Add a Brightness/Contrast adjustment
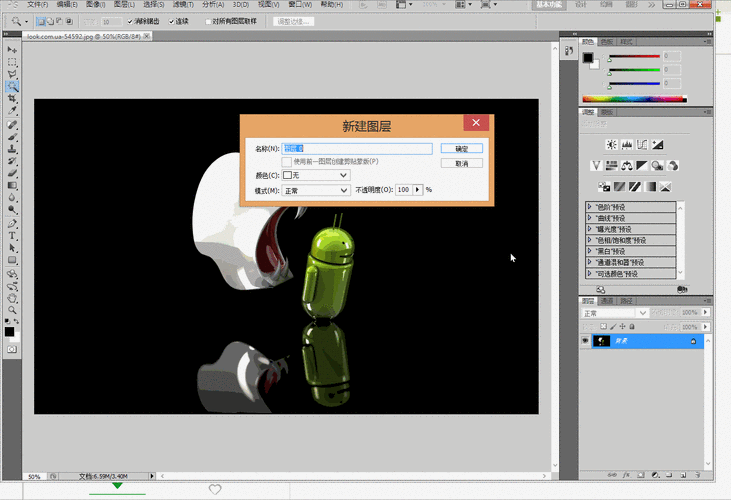The height and width of the screenshot is (500, 731). [611, 145]
